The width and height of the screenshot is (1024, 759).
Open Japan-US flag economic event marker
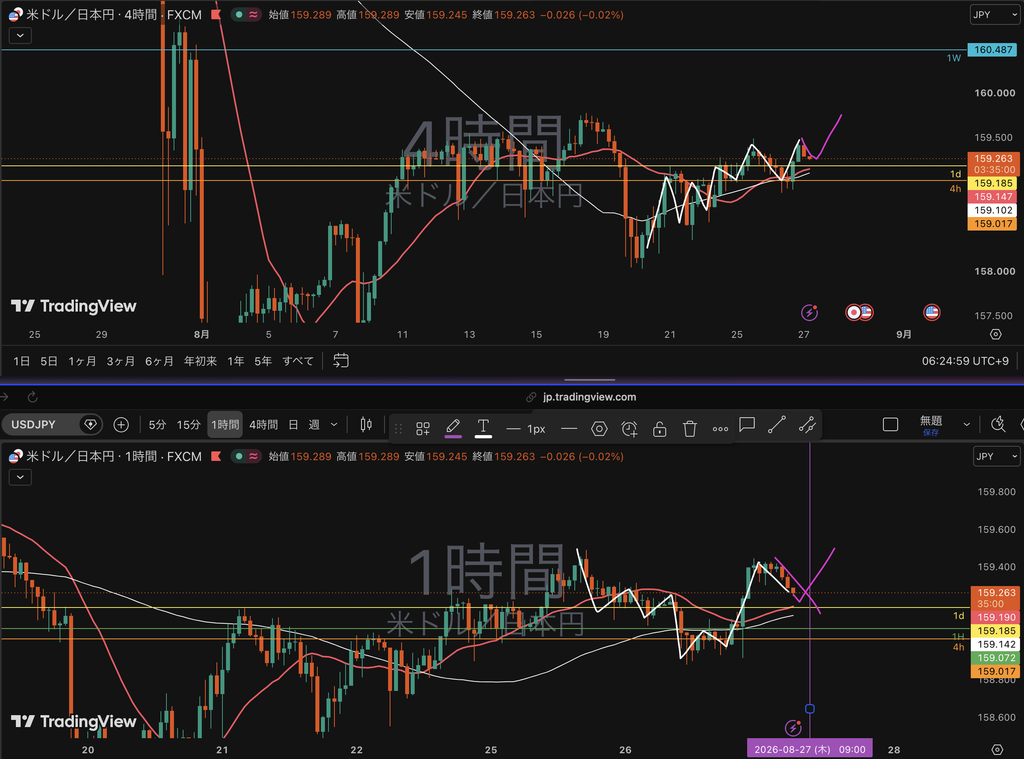click(859, 312)
